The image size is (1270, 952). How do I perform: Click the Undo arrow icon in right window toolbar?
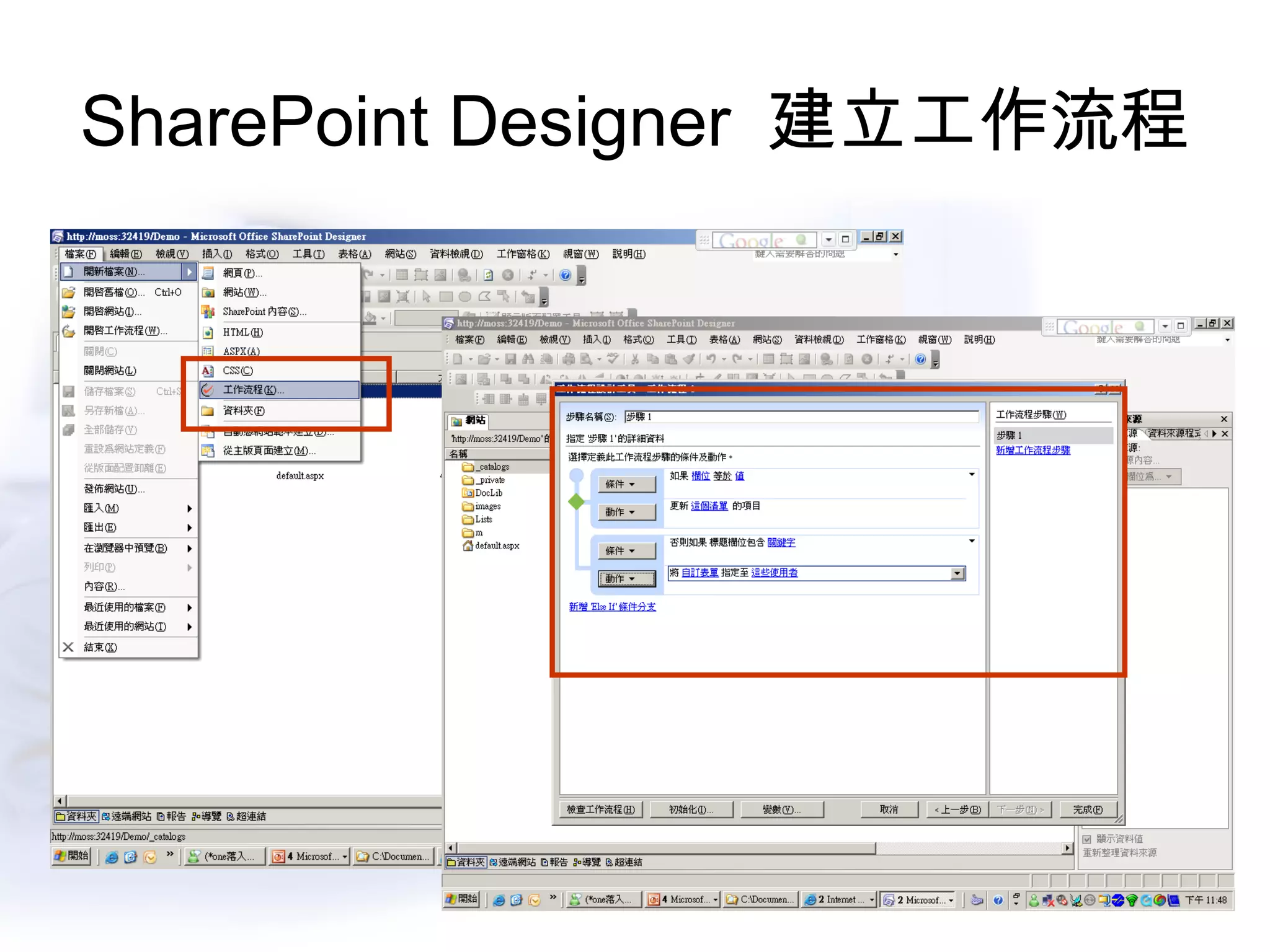[711, 359]
